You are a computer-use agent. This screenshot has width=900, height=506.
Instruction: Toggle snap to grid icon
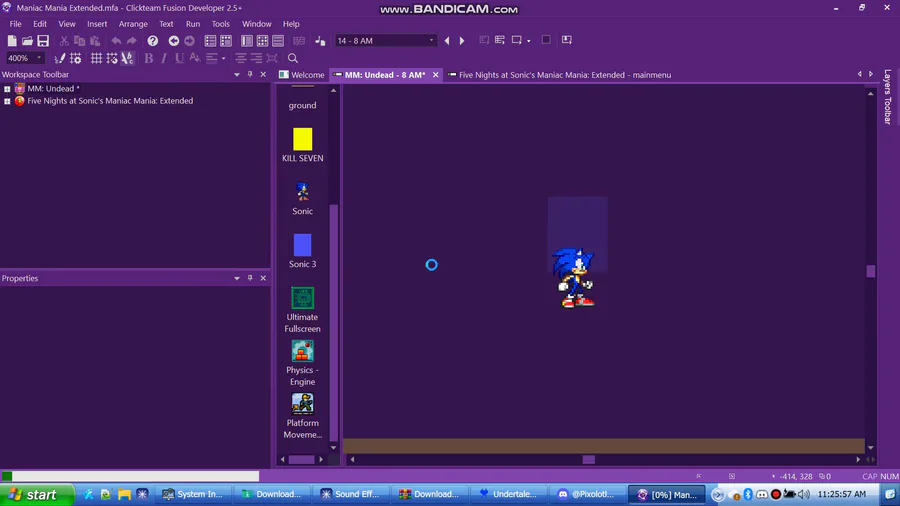(112, 58)
